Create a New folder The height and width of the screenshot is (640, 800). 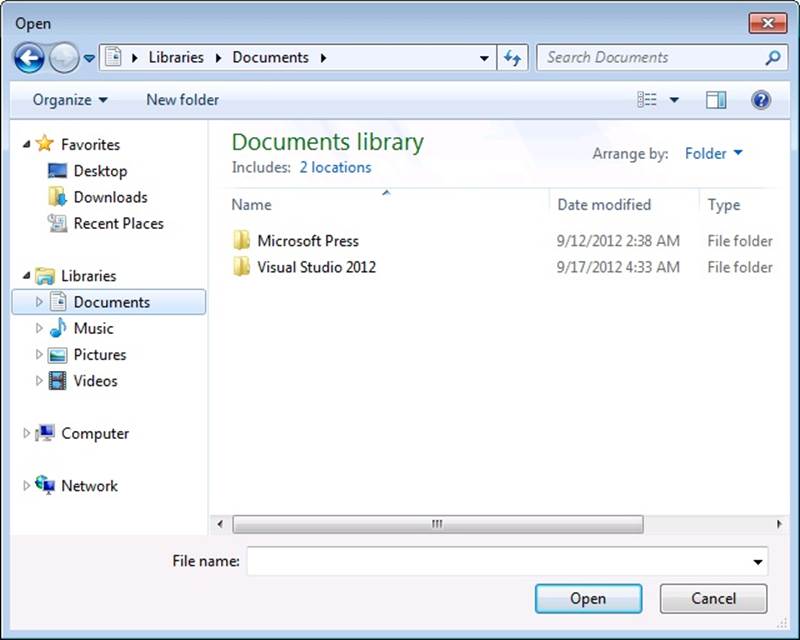[x=183, y=100]
